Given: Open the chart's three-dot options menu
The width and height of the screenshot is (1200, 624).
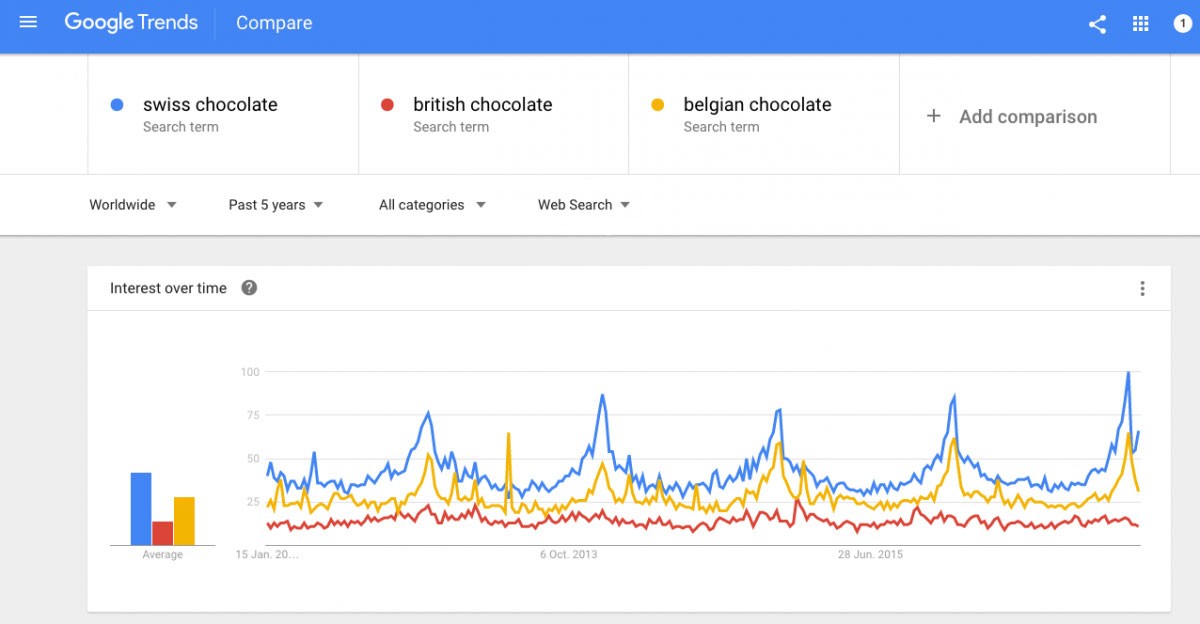Looking at the screenshot, I should click(1142, 289).
